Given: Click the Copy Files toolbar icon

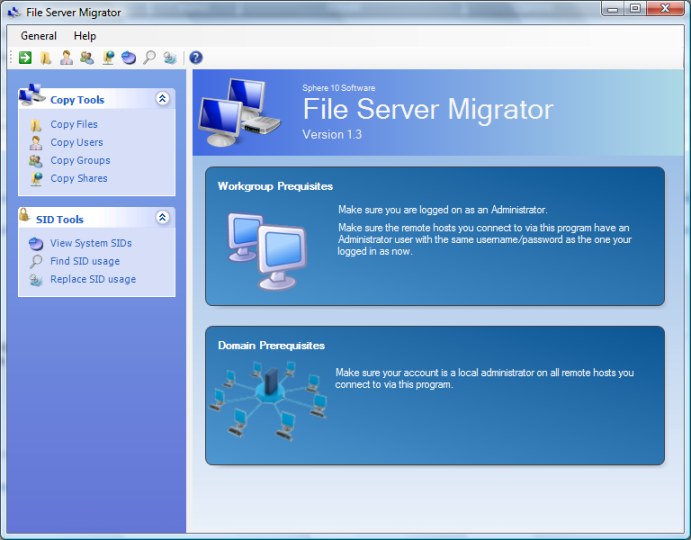Looking at the screenshot, I should point(46,58).
